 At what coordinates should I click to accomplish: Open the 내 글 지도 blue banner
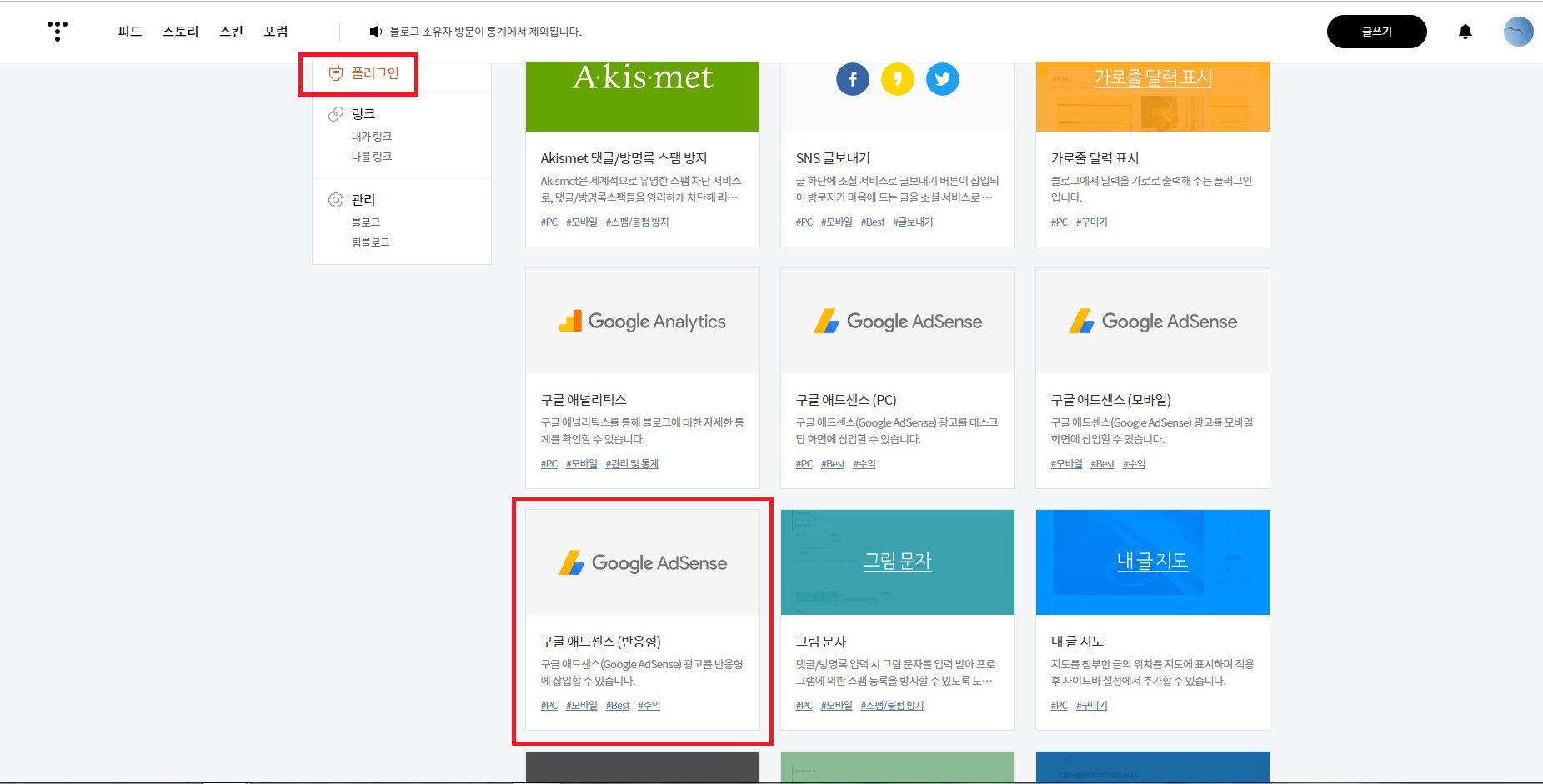coord(1153,562)
